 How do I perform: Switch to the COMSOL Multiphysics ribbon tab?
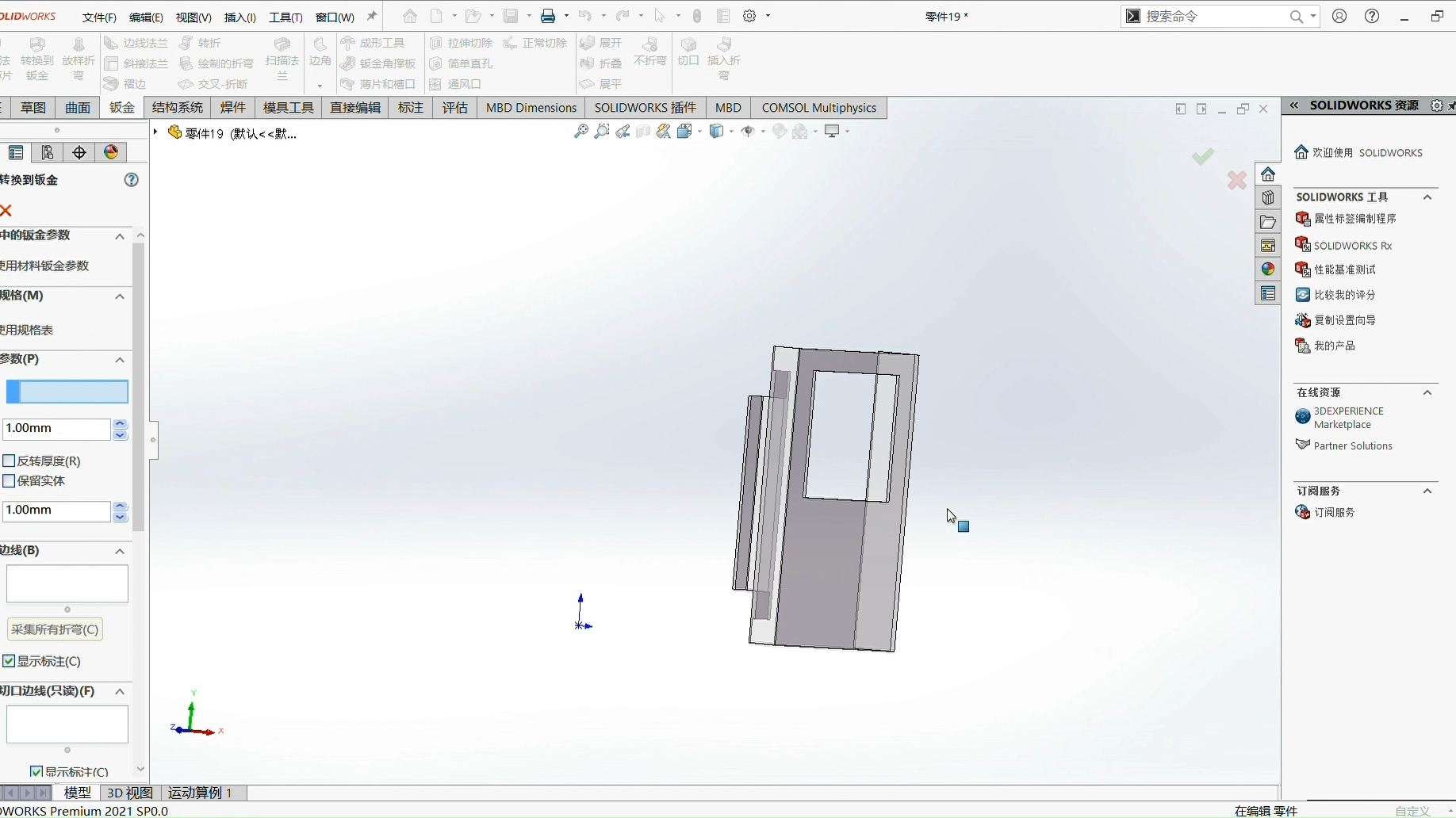[x=818, y=107]
